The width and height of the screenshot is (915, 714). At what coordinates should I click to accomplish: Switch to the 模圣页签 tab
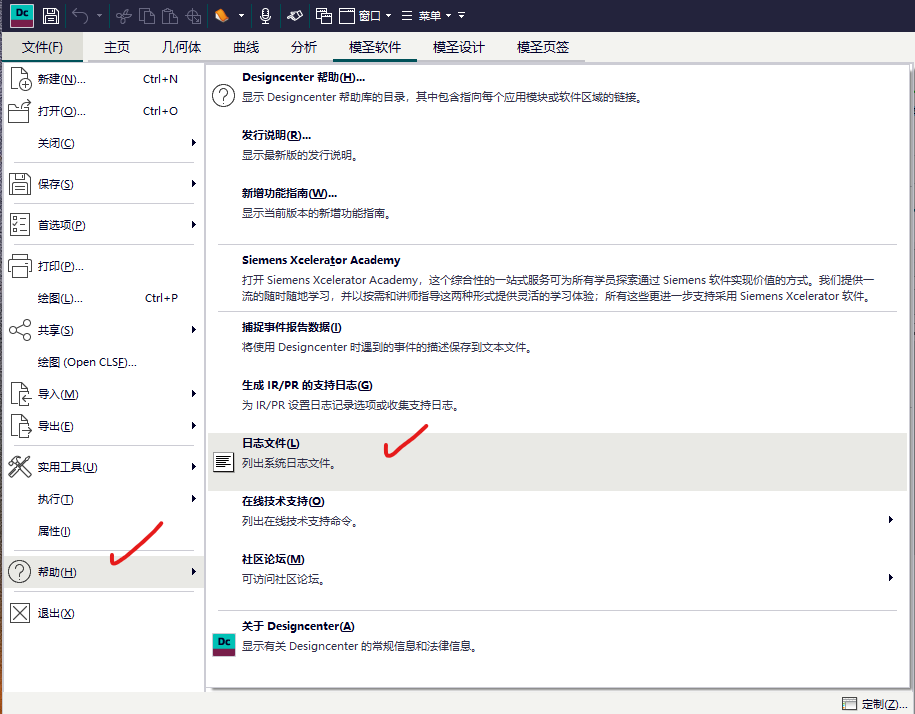tap(543, 47)
